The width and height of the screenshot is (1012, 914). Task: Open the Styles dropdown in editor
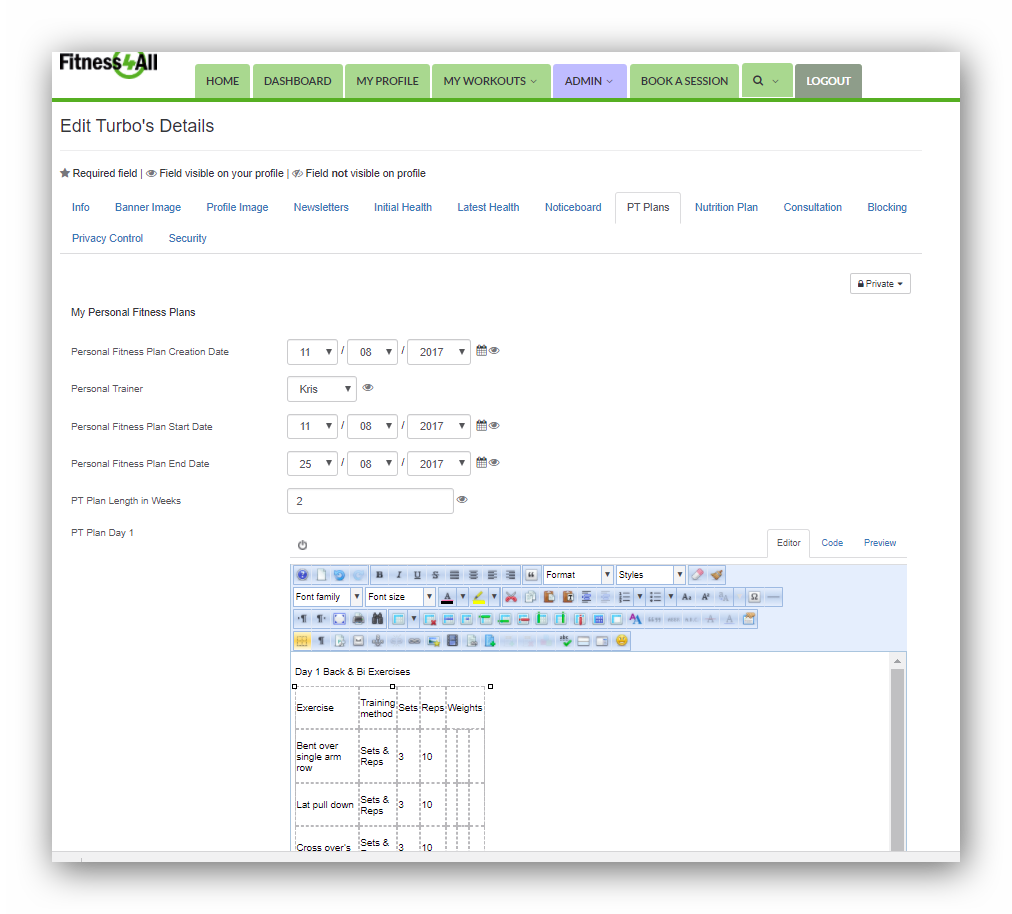[x=651, y=574]
